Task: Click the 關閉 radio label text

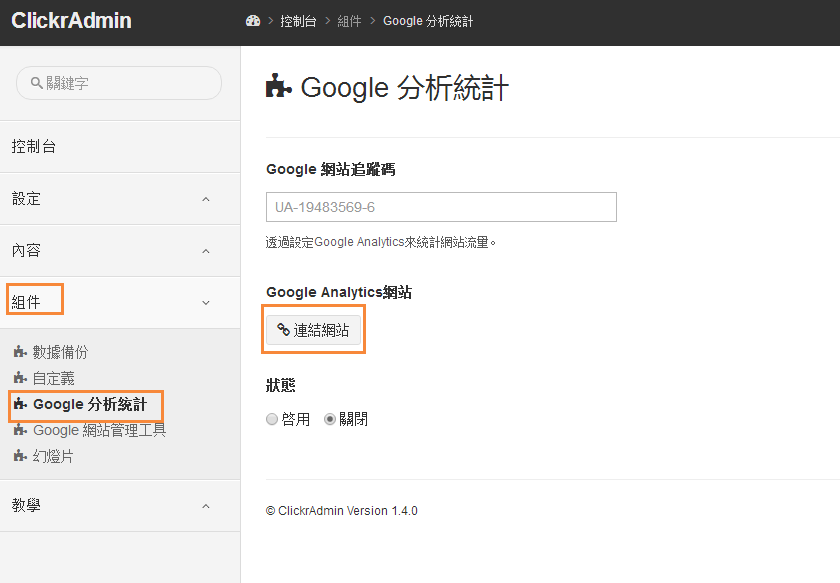Action: click(354, 419)
